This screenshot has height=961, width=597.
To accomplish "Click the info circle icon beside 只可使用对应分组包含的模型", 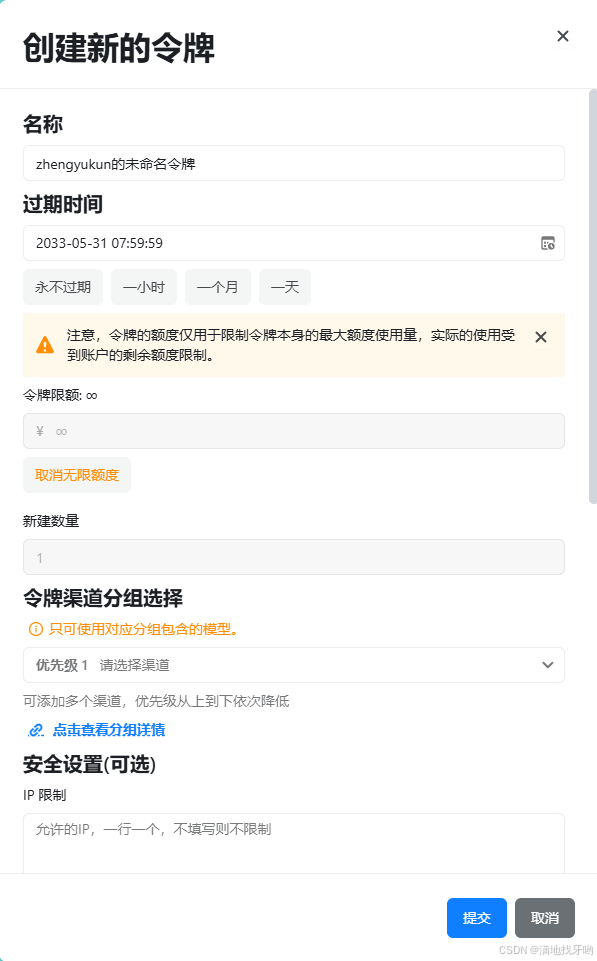I will point(36,629).
